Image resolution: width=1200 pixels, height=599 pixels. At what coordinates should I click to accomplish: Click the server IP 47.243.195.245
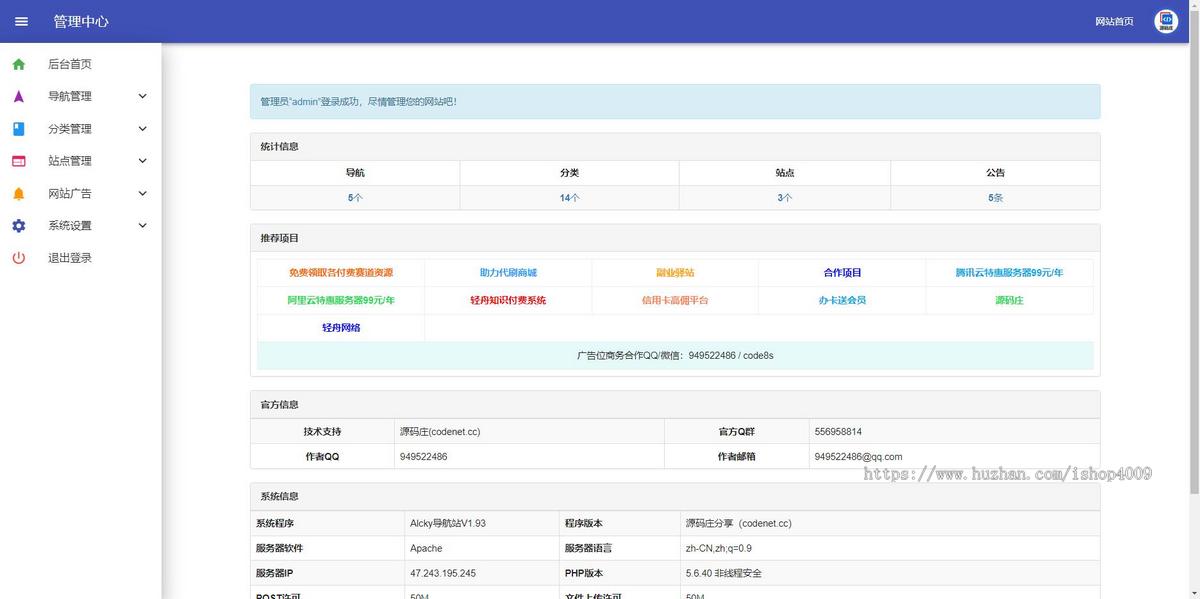click(x=443, y=574)
